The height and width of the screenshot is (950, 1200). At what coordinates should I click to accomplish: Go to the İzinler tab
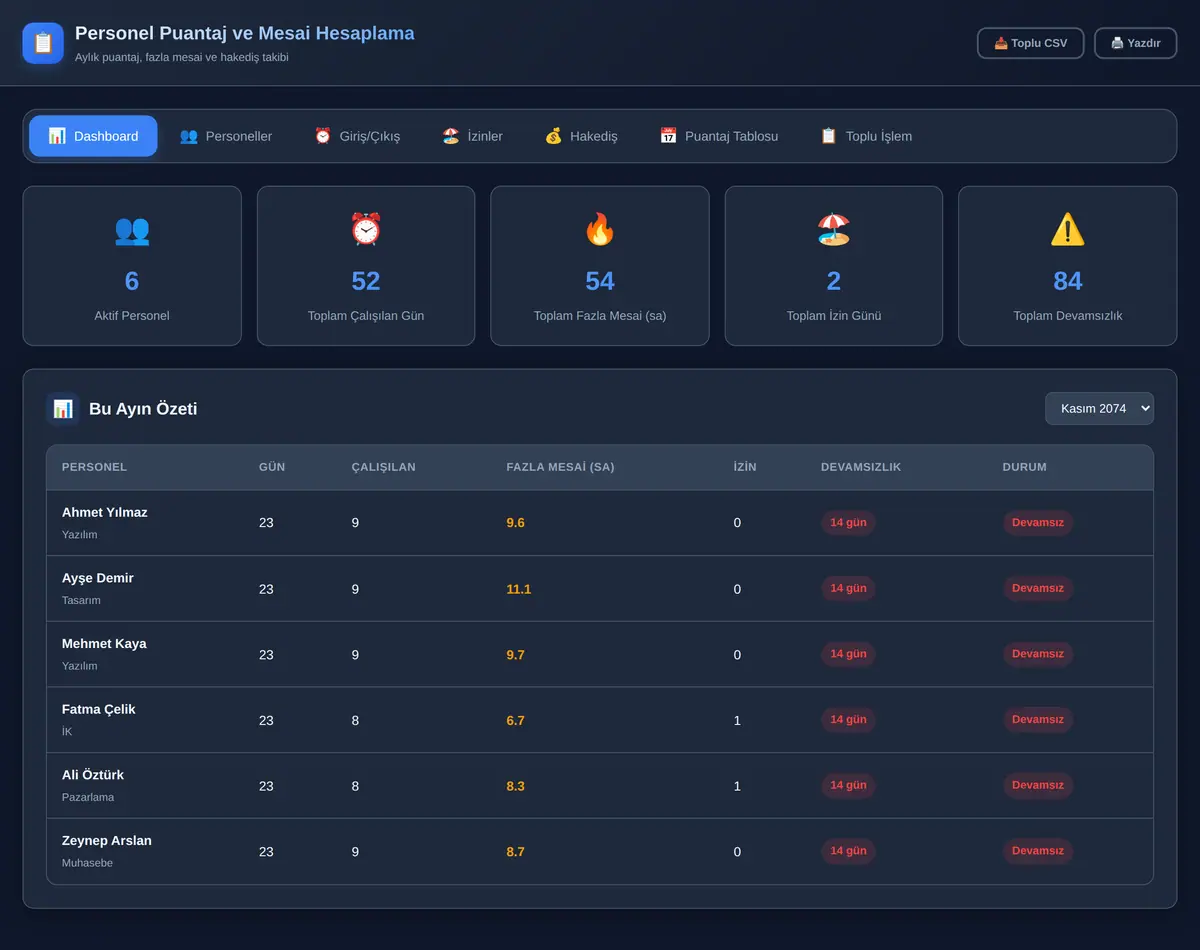coord(473,136)
